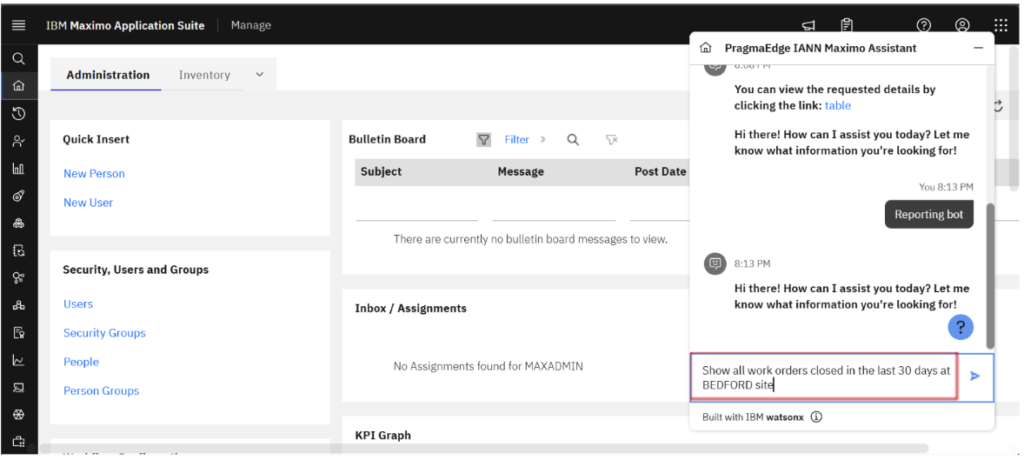The image size is (1024, 460).
Task: Minimize the Maximo Assistant chat panel
Action: tap(978, 48)
